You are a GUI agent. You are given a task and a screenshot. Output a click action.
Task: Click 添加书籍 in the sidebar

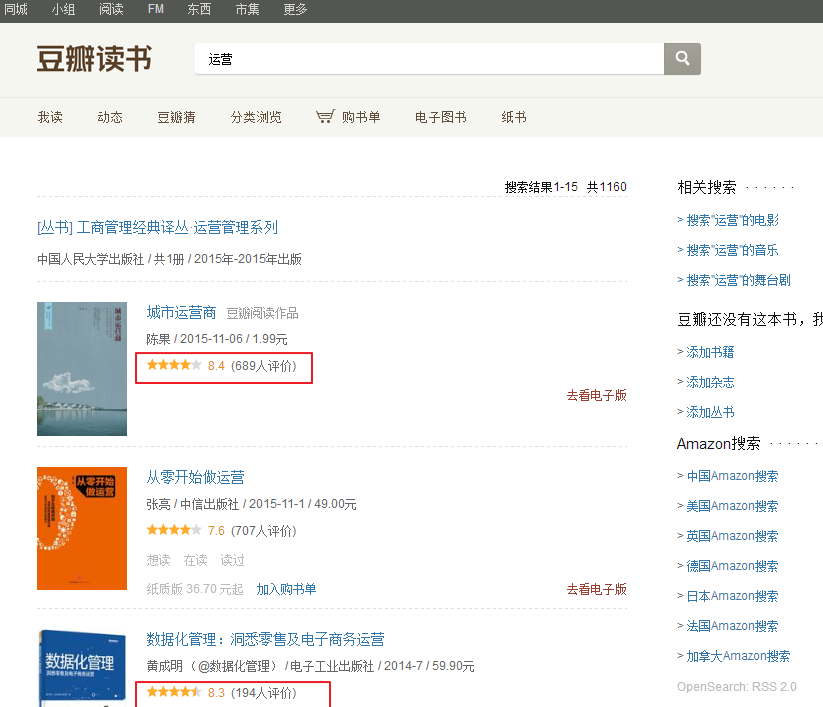710,350
